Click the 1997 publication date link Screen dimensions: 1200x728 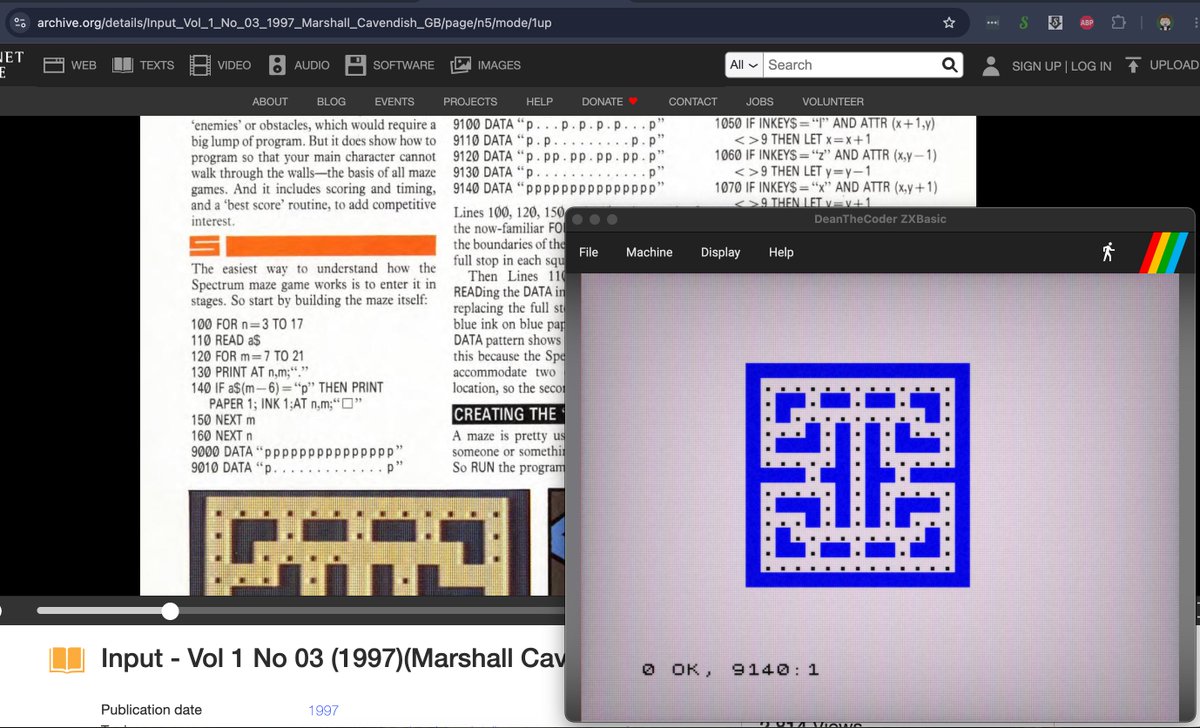point(323,710)
